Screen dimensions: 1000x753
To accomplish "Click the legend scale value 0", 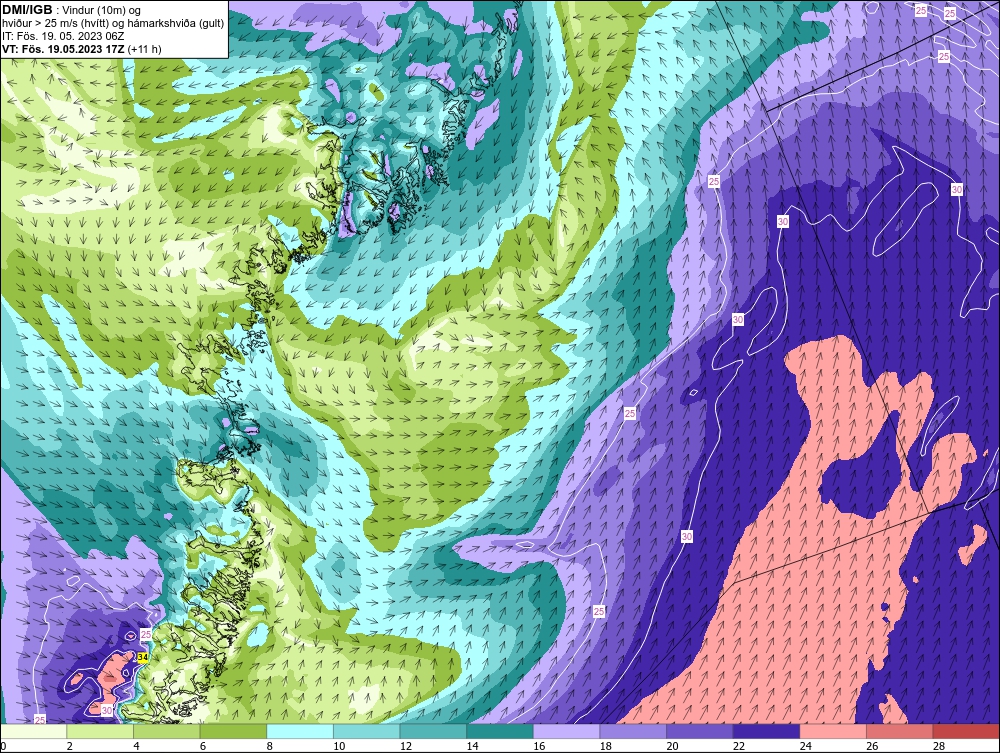I will [3, 746].
